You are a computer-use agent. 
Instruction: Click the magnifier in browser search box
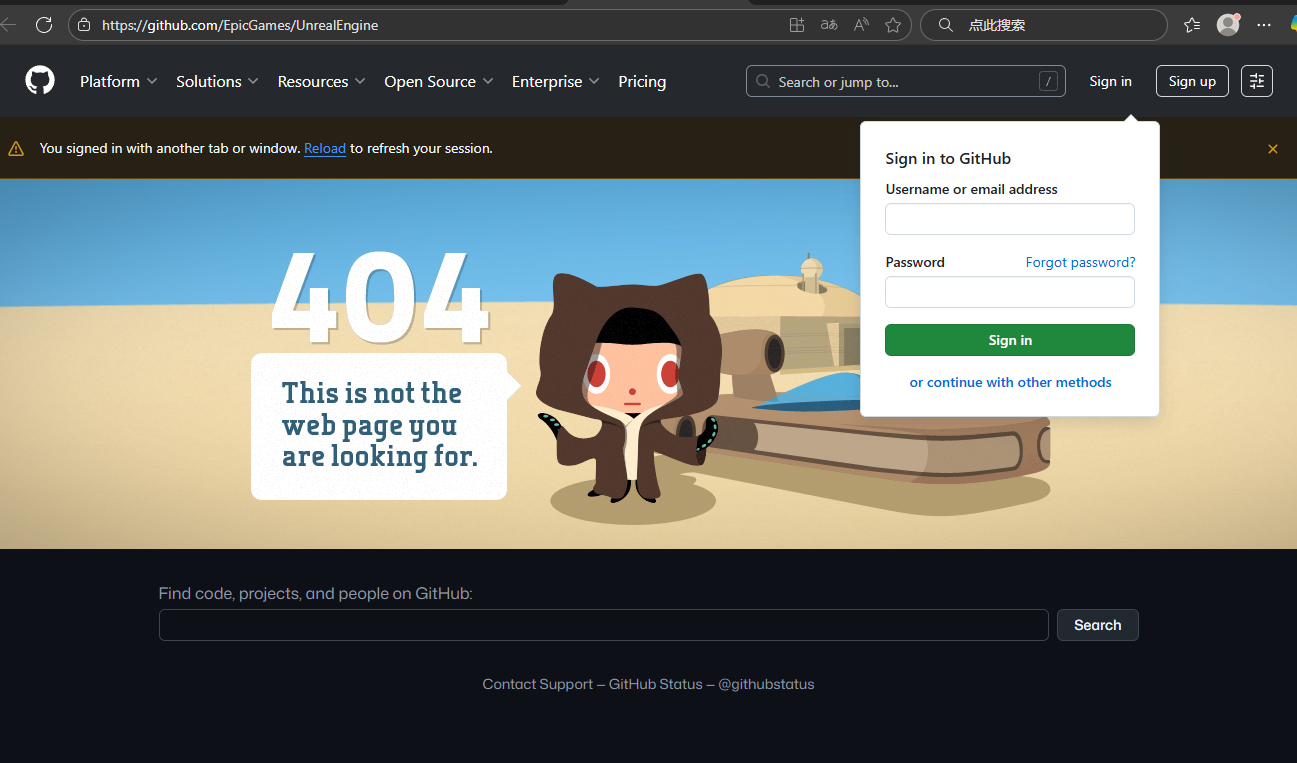pos(945,25)
